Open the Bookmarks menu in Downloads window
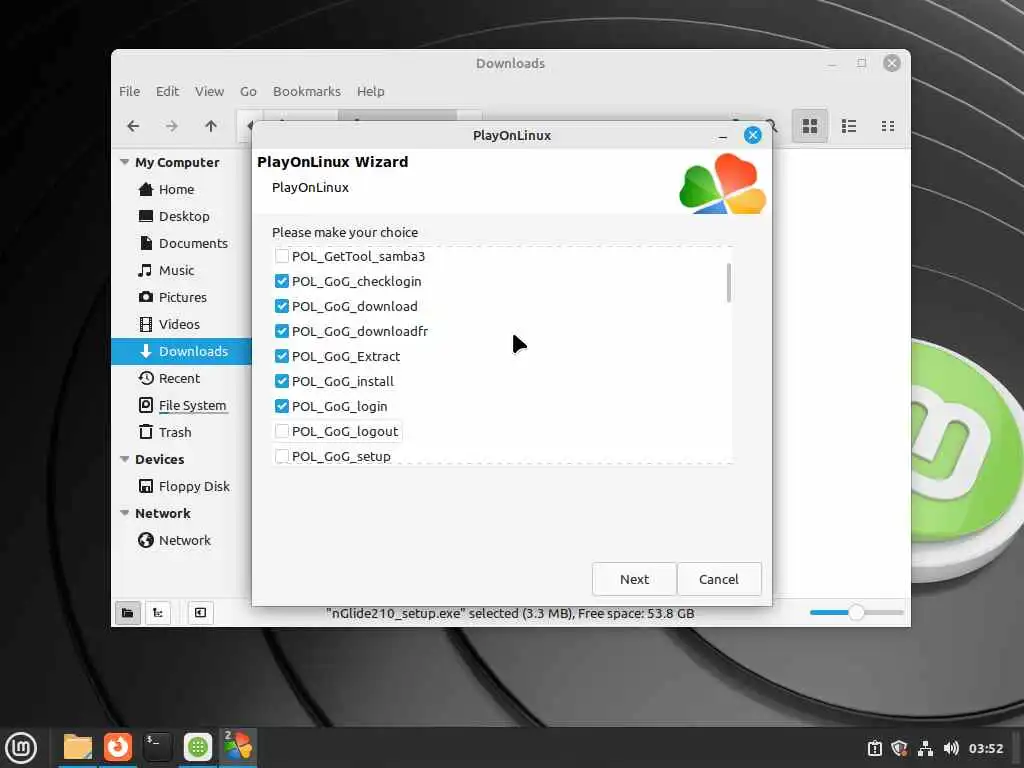This screenshot has height=768, width=1024. (307, 91)
